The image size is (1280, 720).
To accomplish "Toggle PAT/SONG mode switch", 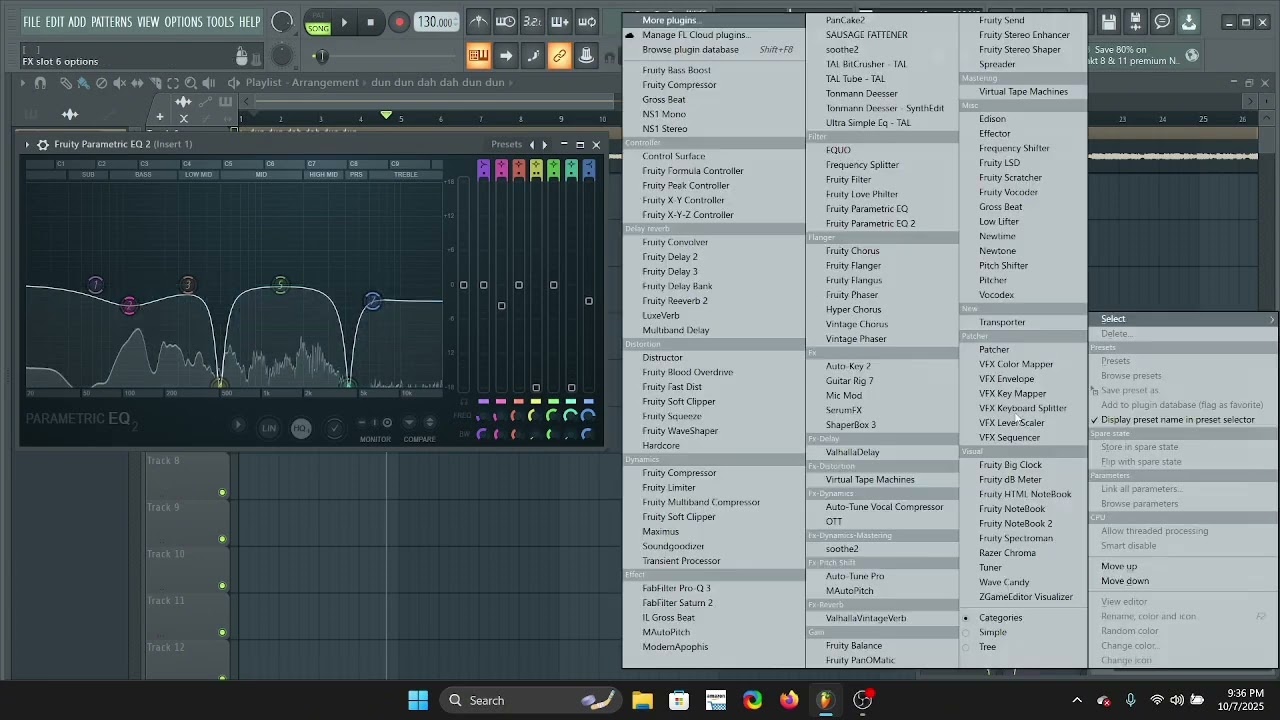I will click(x=318, y=22).
